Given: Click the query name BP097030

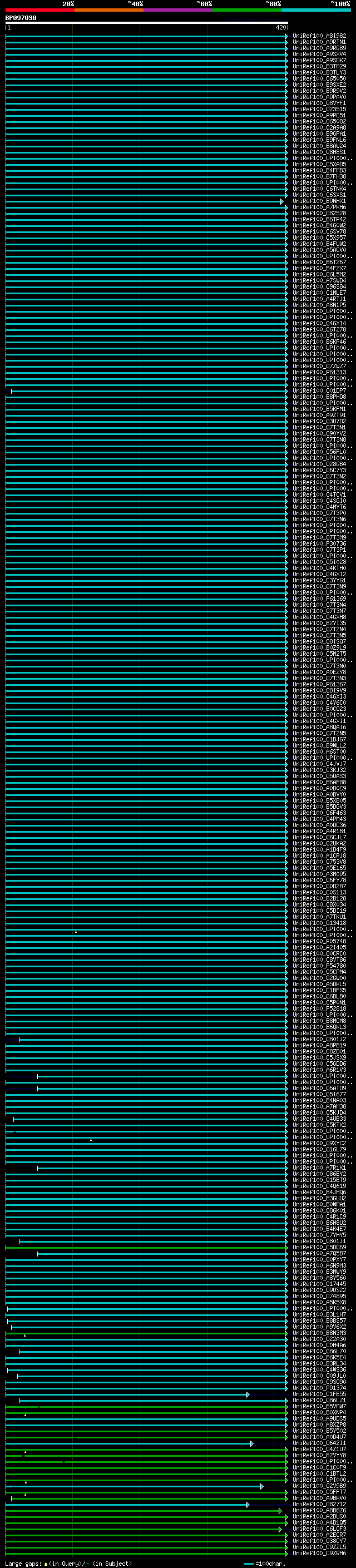Looking at the screenshot, I should [21, 18].
